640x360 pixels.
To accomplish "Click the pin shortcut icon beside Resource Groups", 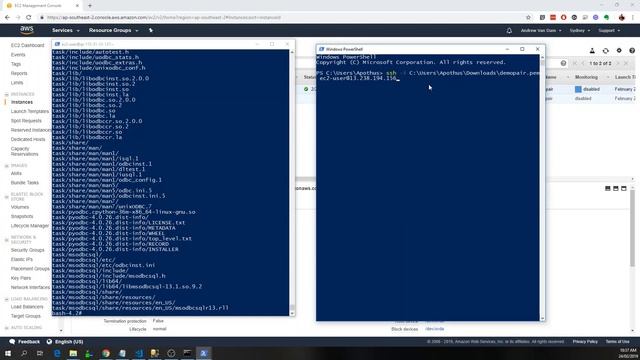I will coord(151,30).
